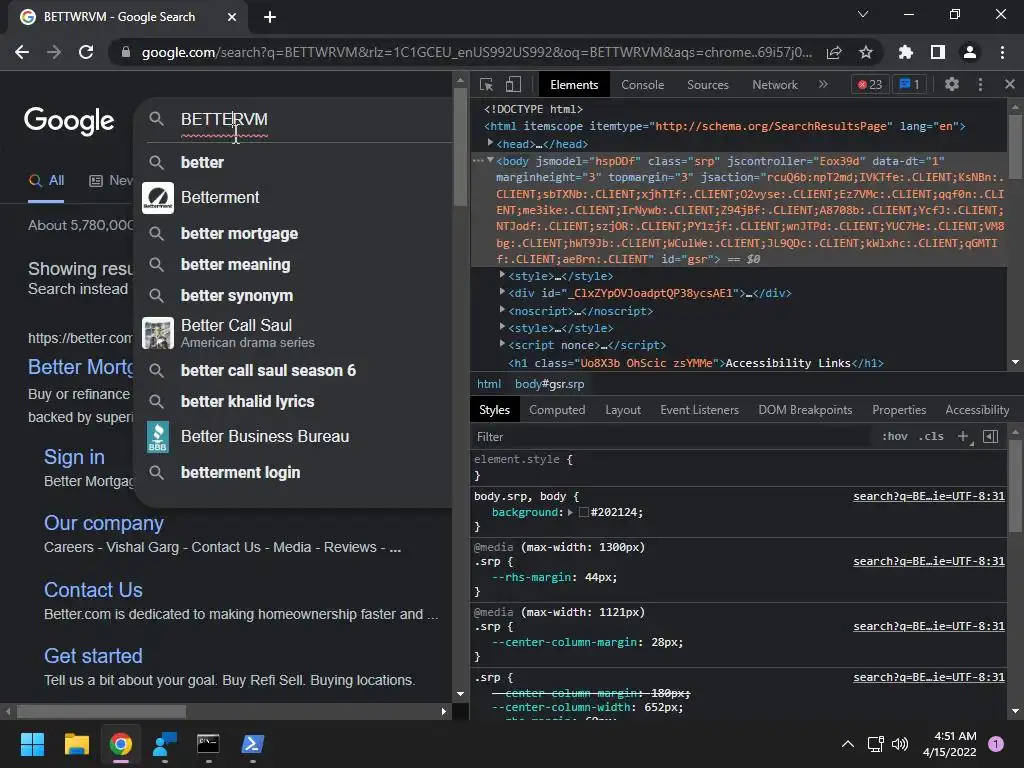Expand the background property value triangle
Viewport: 1024px width, 768px height.
tap(570, 512)
